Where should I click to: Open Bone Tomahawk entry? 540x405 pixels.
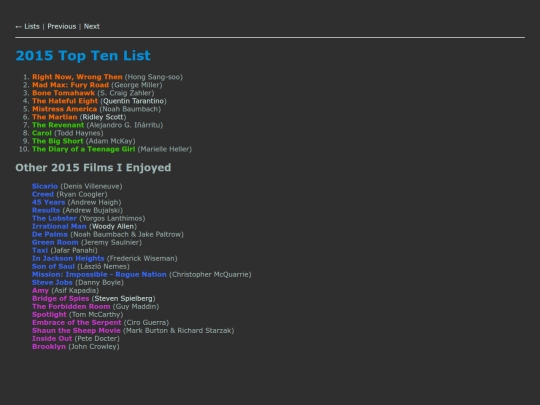[x=63, y=93]
